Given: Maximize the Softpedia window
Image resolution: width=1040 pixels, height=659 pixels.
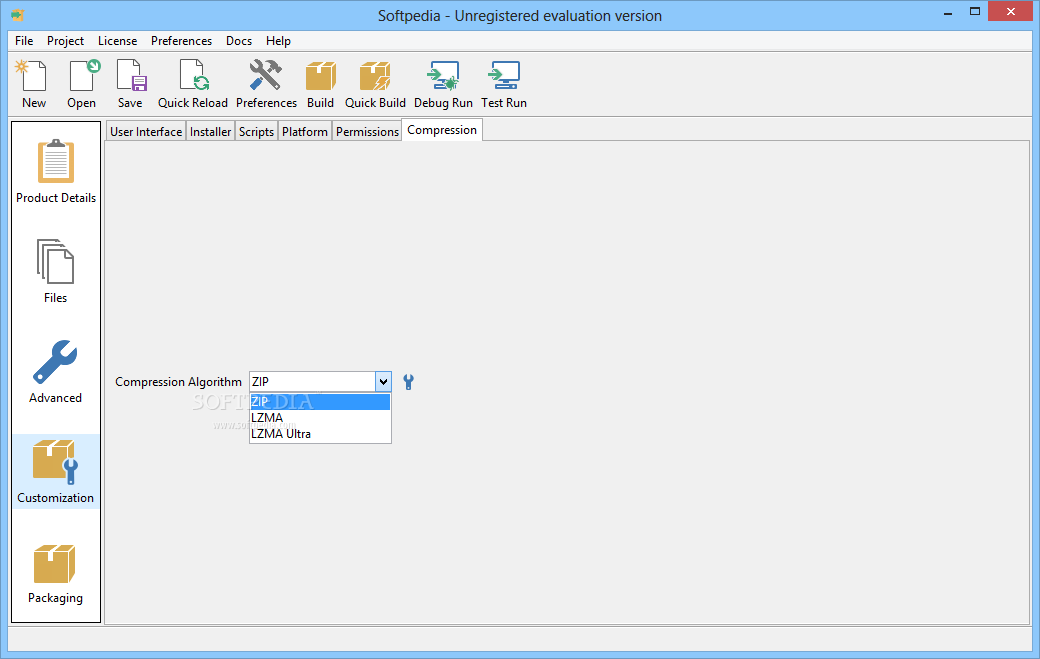Looking at the screenshot, I should [x=975, y=12].
